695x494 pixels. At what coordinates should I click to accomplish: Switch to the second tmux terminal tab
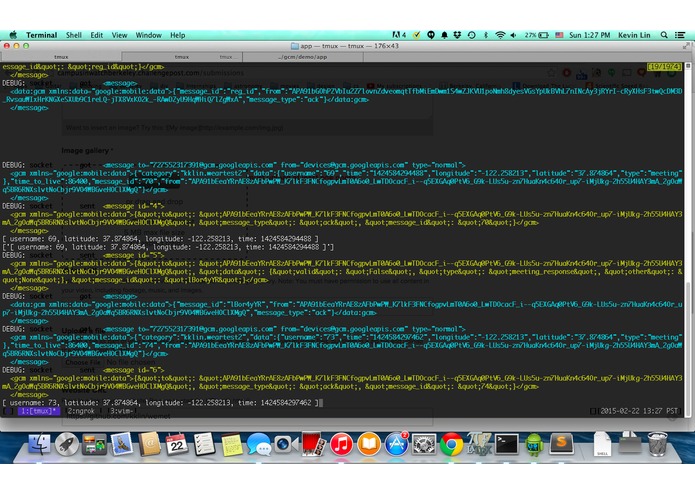click(182, 57)
